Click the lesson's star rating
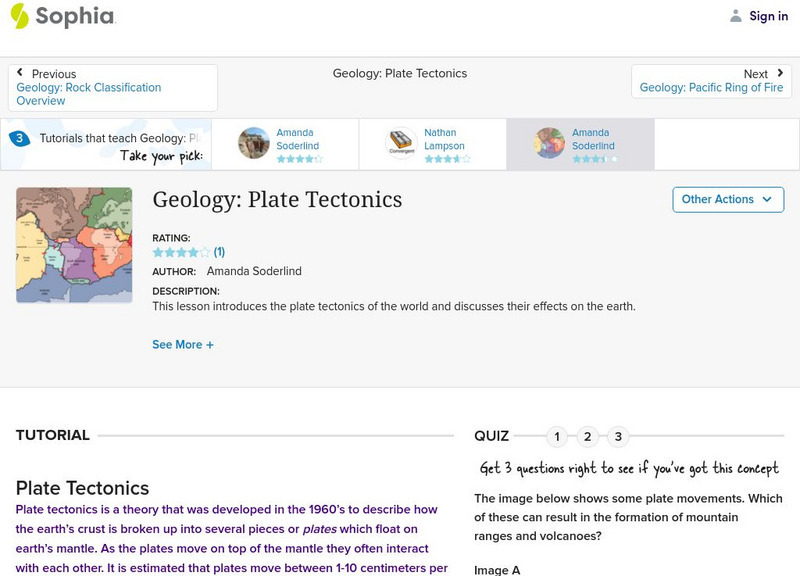This screenshot has height=576, width=800. (181, 252)
